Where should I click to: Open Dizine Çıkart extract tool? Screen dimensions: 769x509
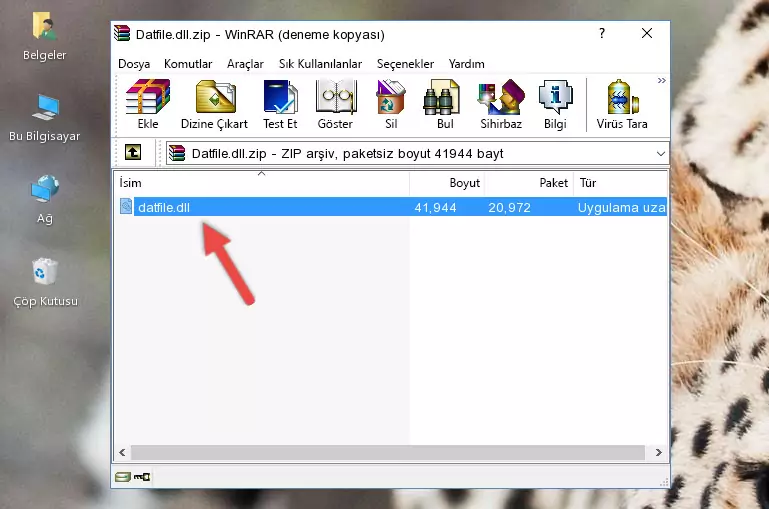pos(215,104)
